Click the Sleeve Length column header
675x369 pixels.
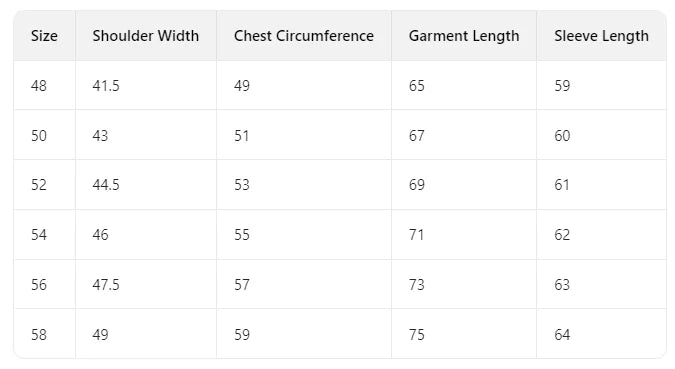click(x=601, y=36)
